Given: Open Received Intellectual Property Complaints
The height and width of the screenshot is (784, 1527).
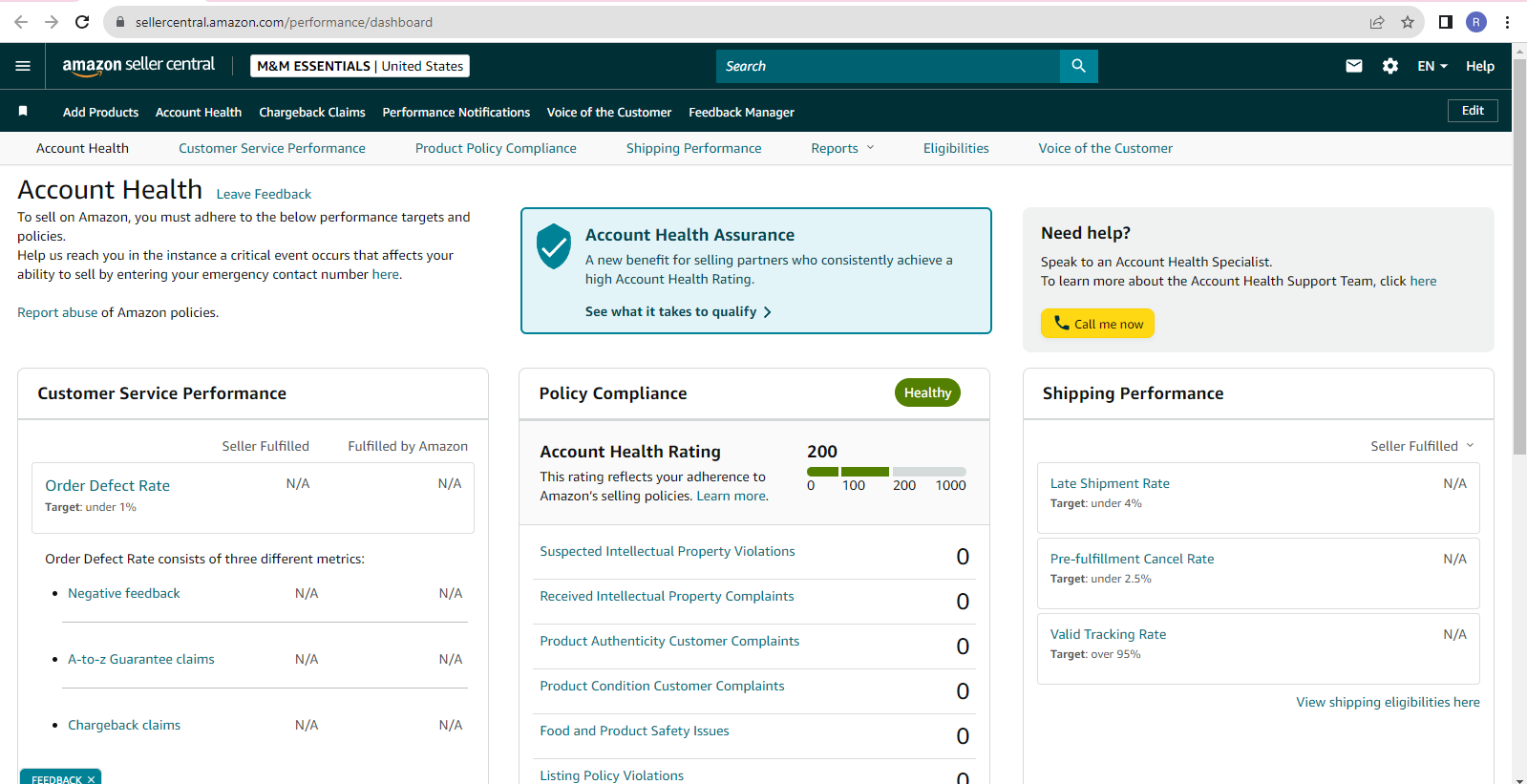Looking at the screenshot, I should point(667,596).
